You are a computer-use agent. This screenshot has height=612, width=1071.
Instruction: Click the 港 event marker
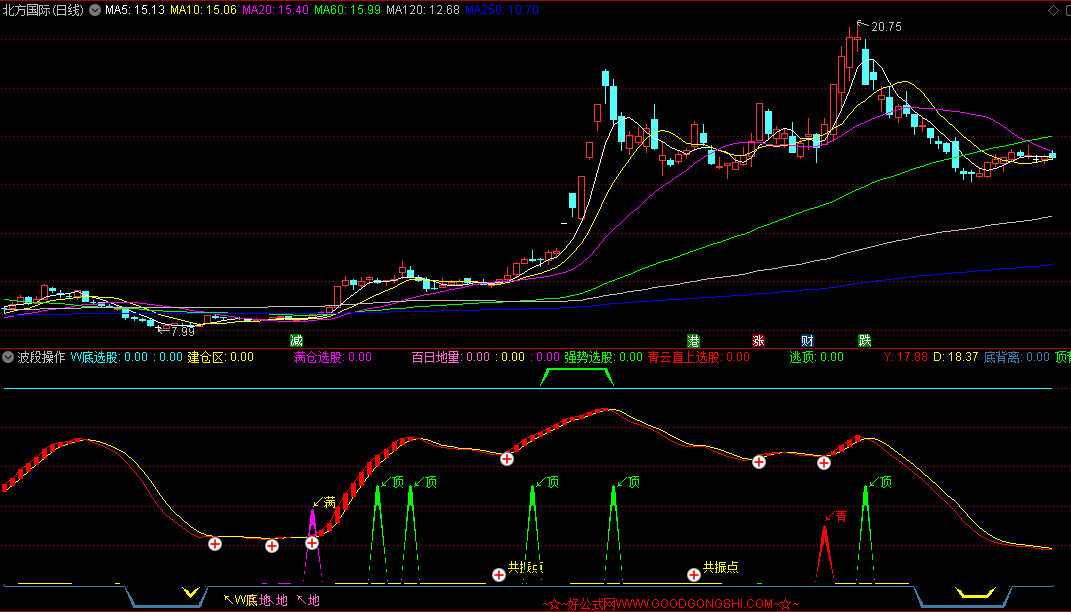coord(693,340)
